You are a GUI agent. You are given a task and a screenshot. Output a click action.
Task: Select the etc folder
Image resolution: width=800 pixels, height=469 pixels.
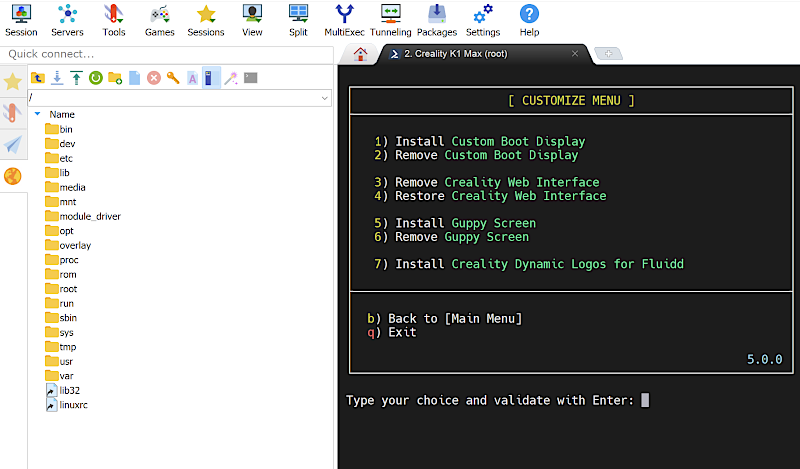[x=59, y=158]
